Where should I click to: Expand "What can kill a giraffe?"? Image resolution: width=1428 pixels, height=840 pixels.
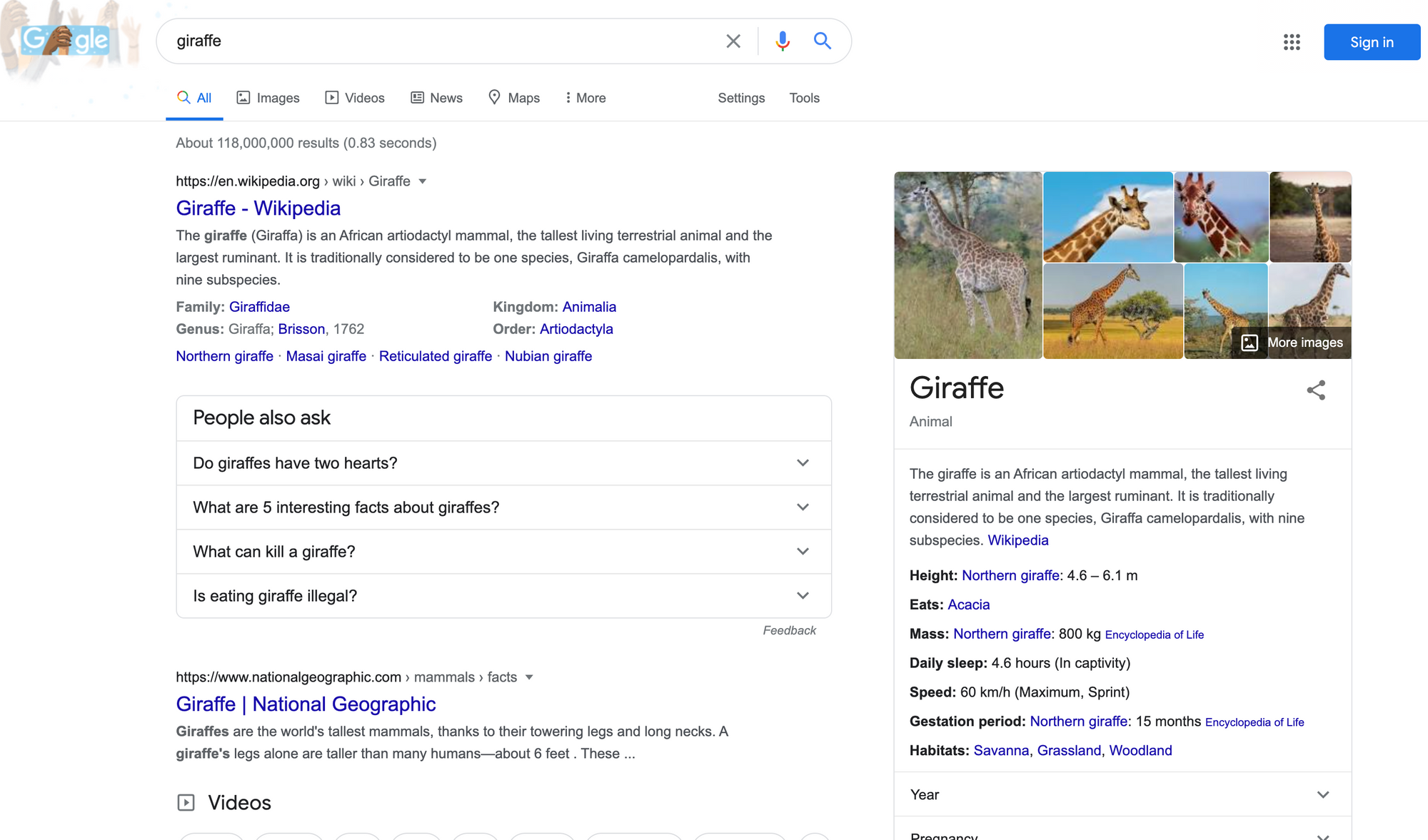click(503, 552)
